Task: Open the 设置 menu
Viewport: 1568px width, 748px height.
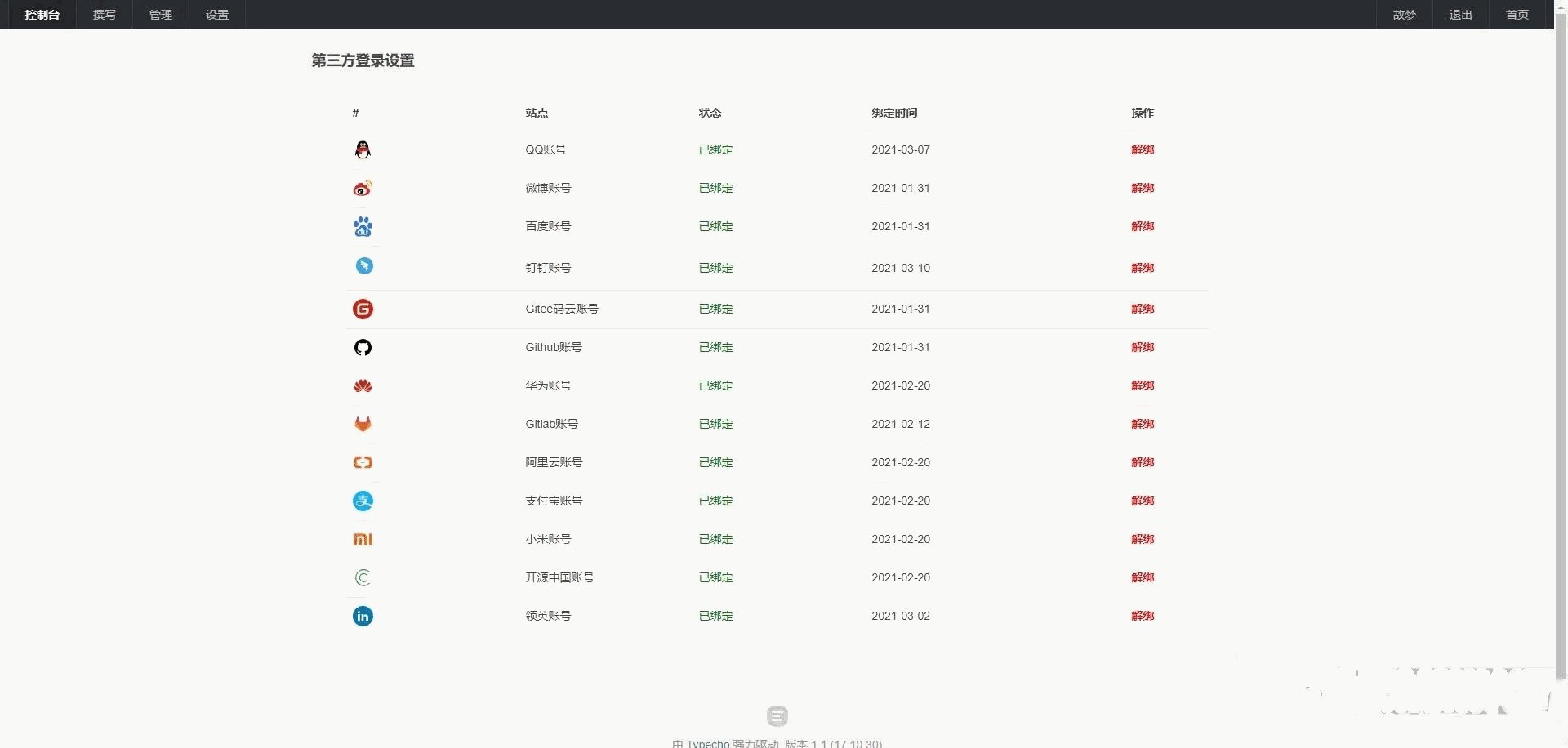Action: pos(217,15)
